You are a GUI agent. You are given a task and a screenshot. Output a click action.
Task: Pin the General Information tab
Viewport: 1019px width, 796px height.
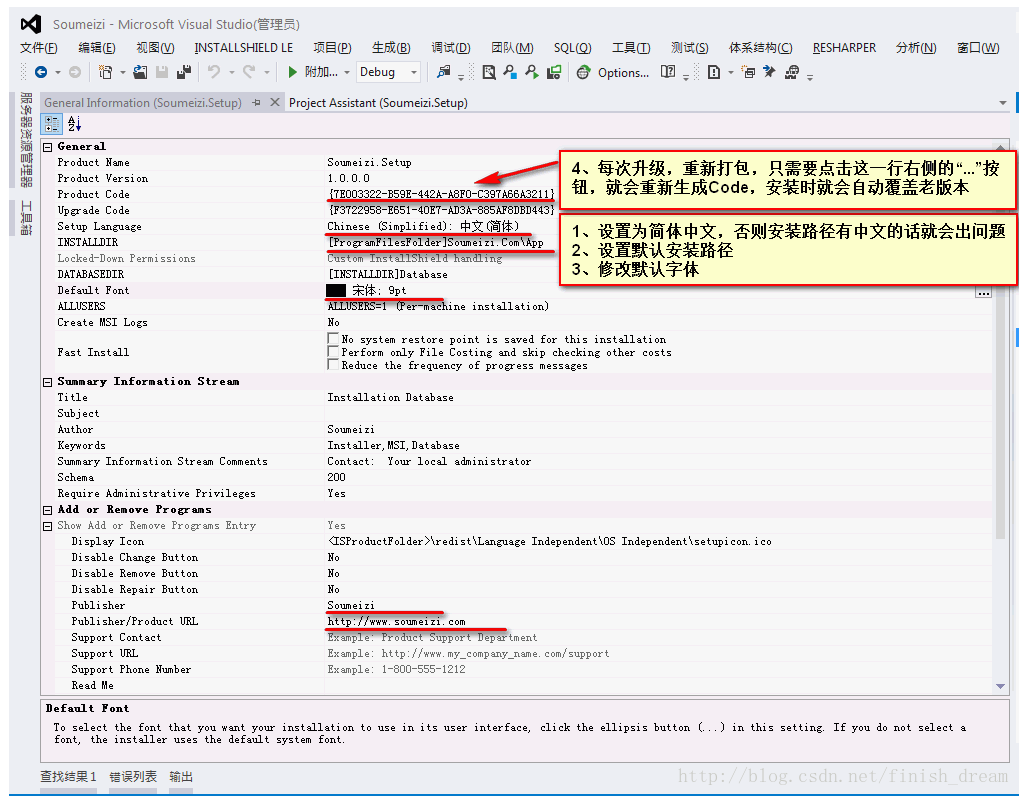tap(257, 103)
